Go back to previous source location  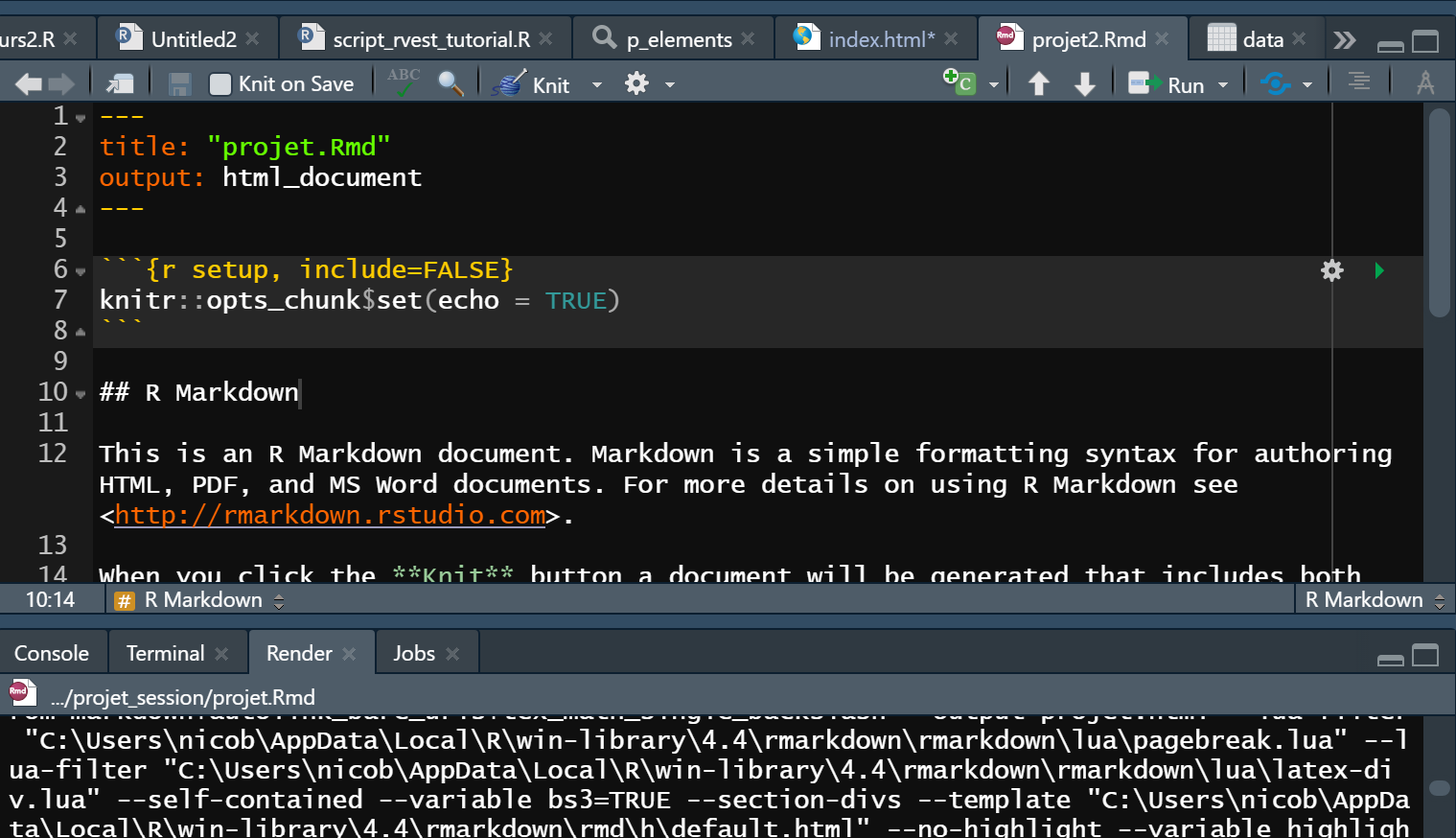[x=28, y=84]
